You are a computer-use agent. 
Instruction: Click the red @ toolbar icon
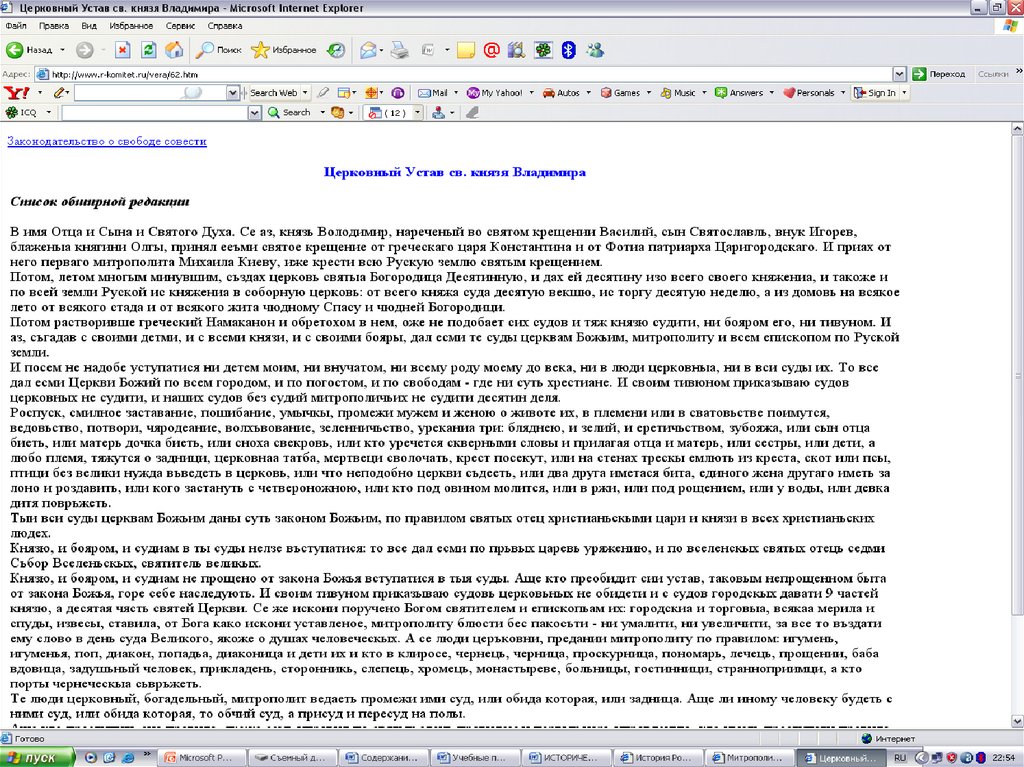point(491,49)
